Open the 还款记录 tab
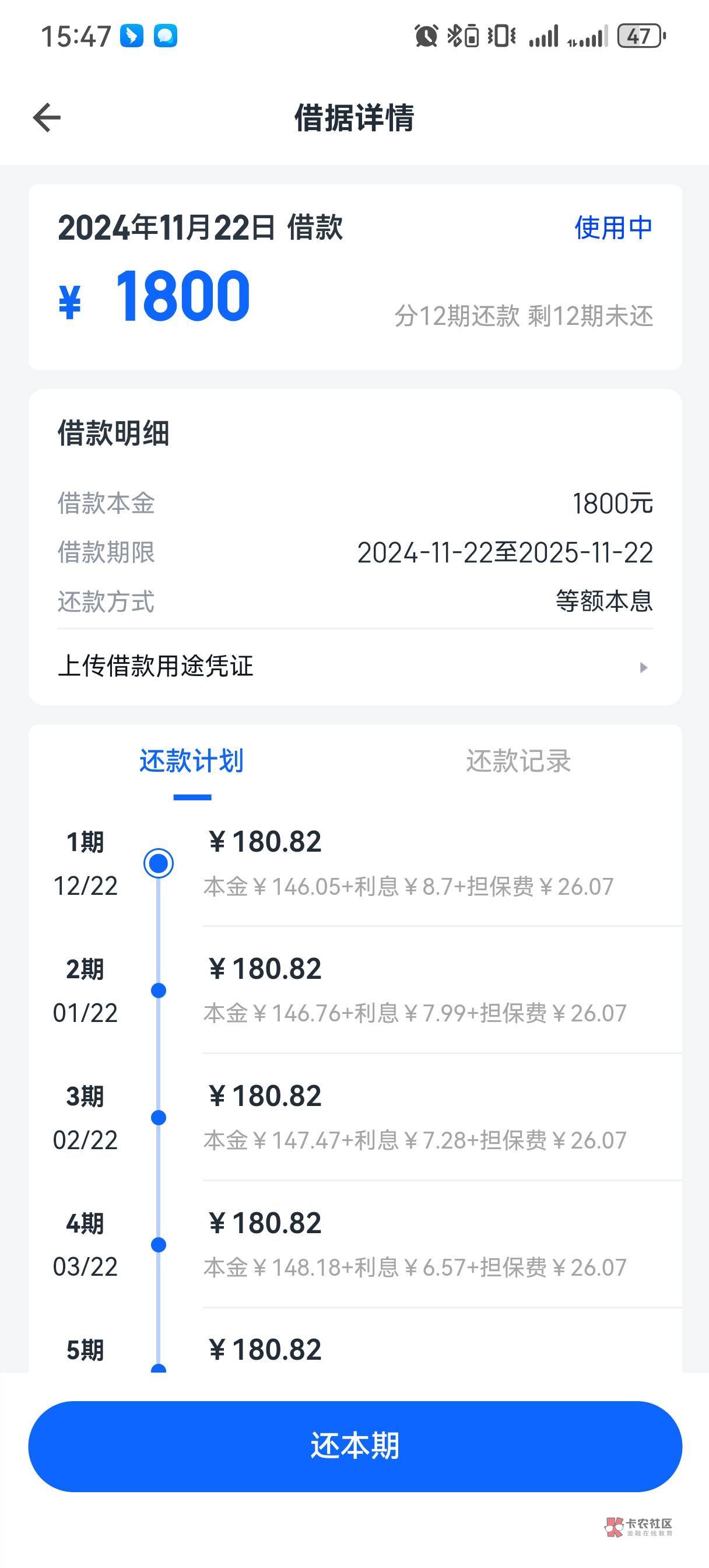 tap(518, 761)
